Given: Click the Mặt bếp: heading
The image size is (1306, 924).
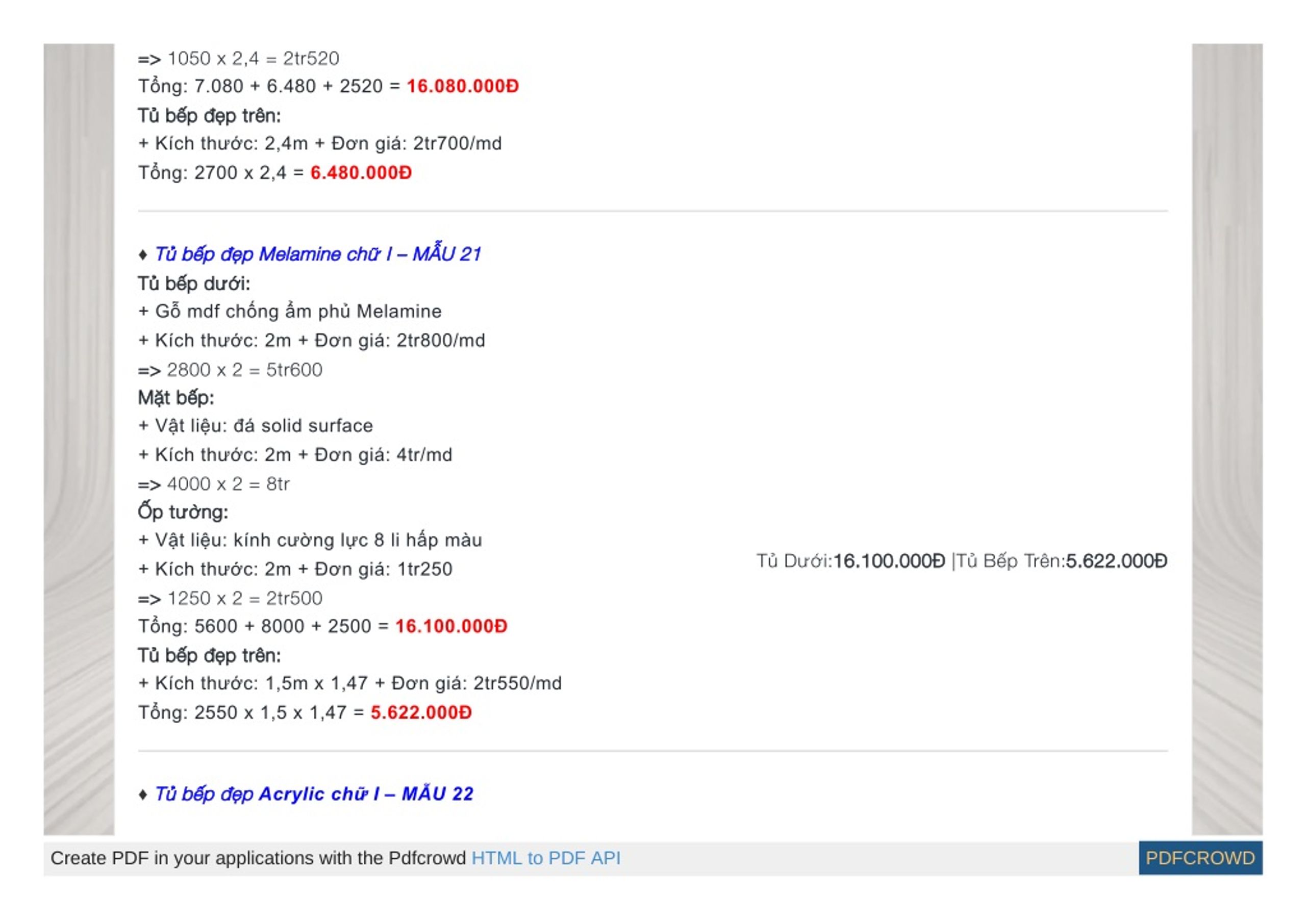Looking at the screenshot, I should (176, 397).
